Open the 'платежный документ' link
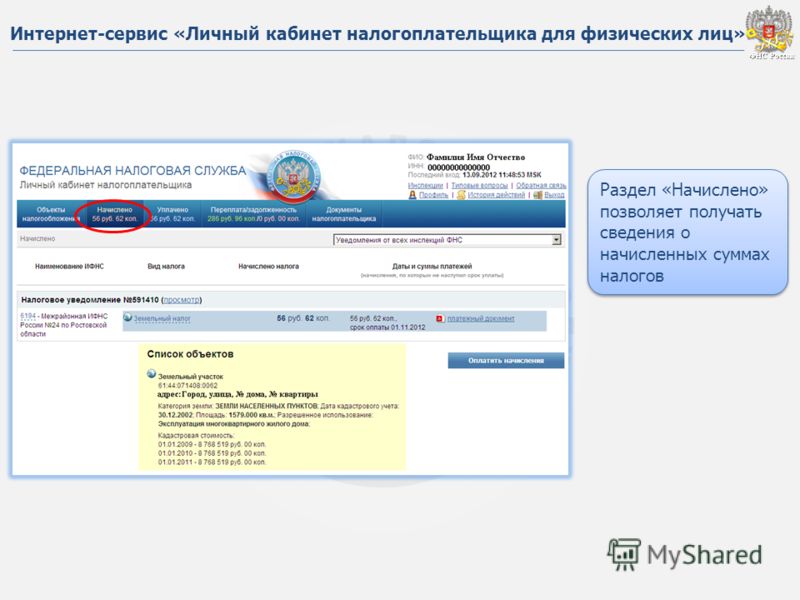The width and height of the screenshot is (800, 600). coord(481,318)
